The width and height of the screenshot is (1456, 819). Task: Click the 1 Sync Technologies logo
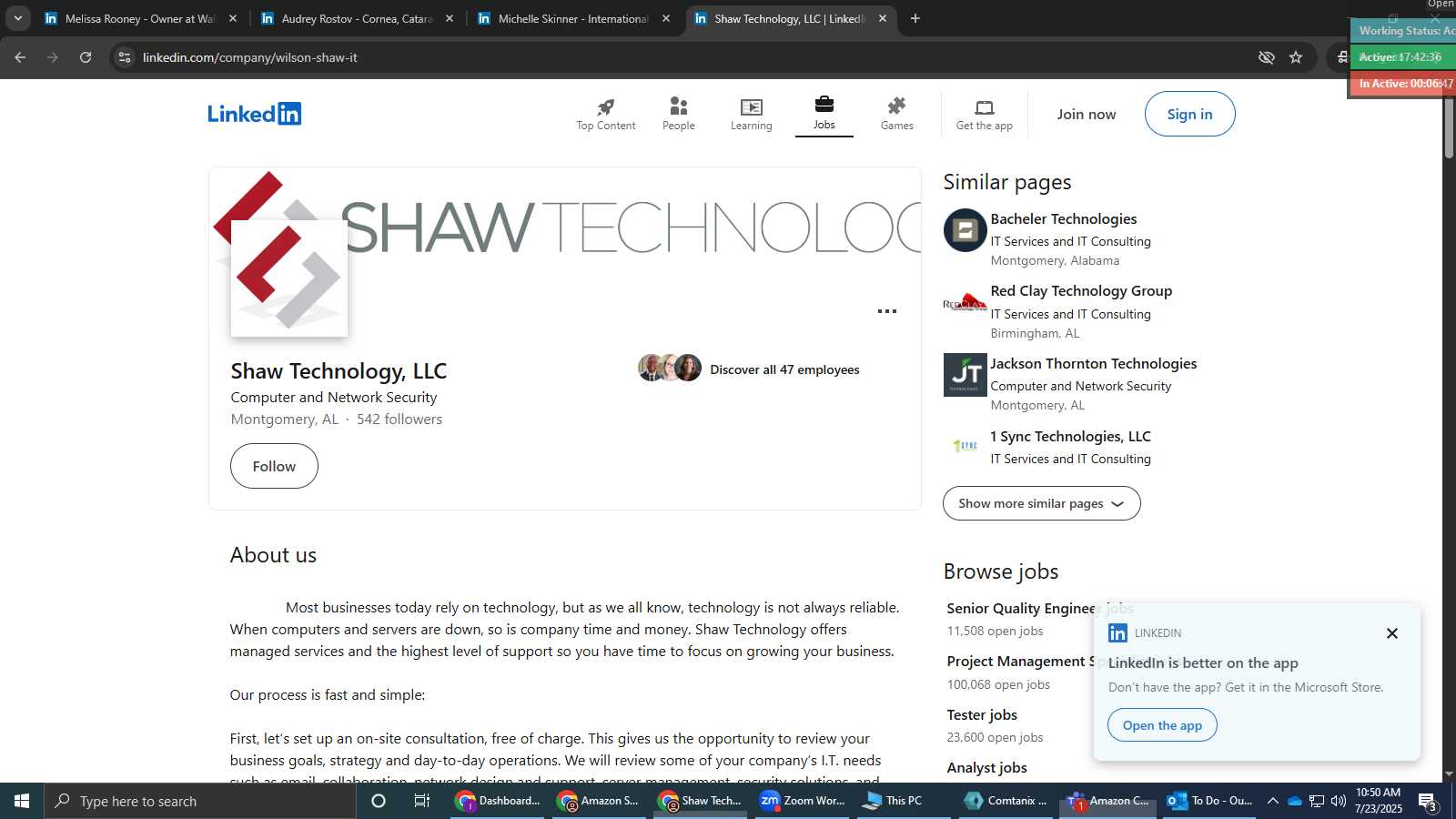pos(965,446)
